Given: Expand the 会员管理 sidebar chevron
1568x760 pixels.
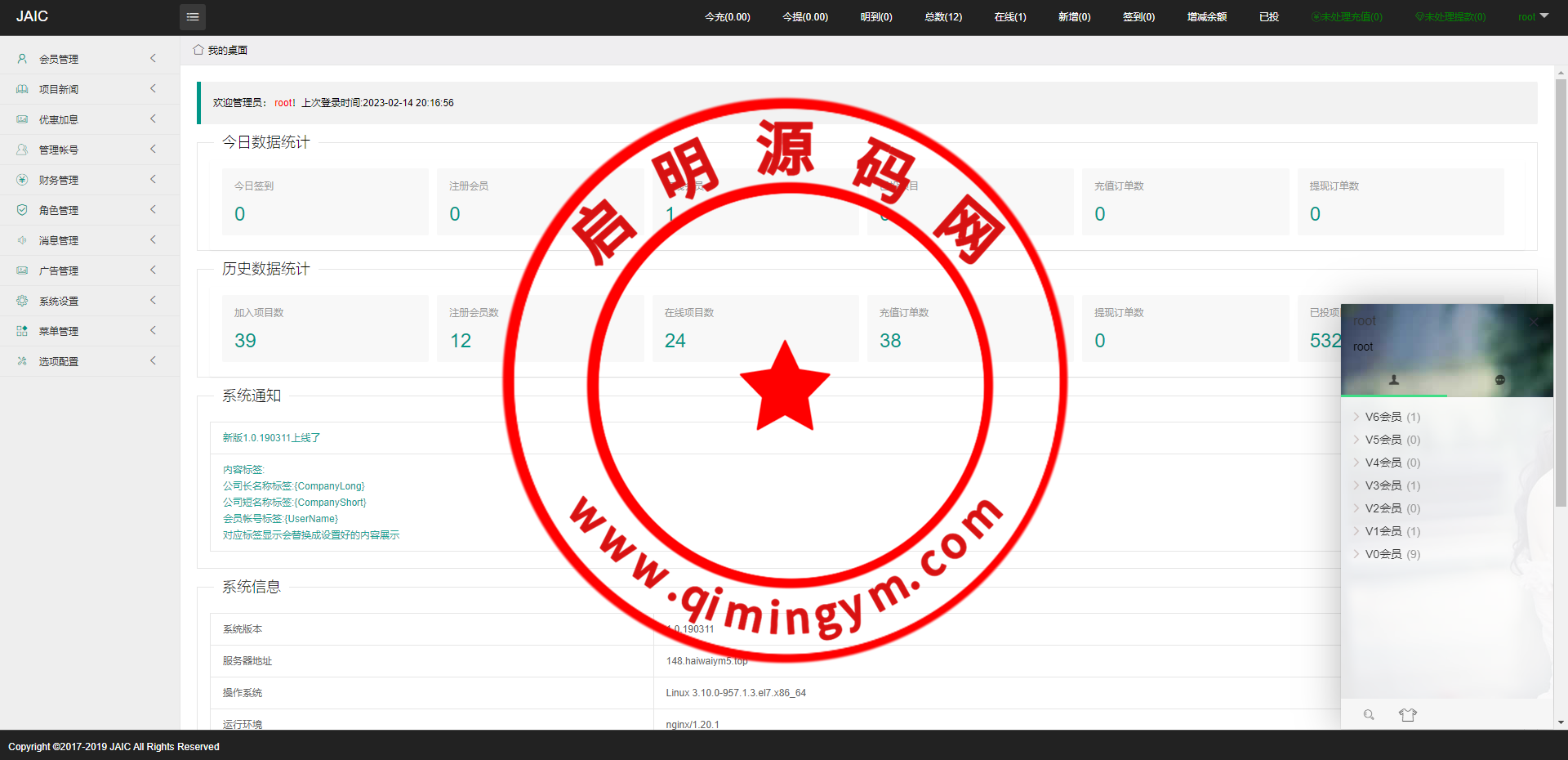Looking at the screenshot, I should pyautogui.click(x=153, y=59).
